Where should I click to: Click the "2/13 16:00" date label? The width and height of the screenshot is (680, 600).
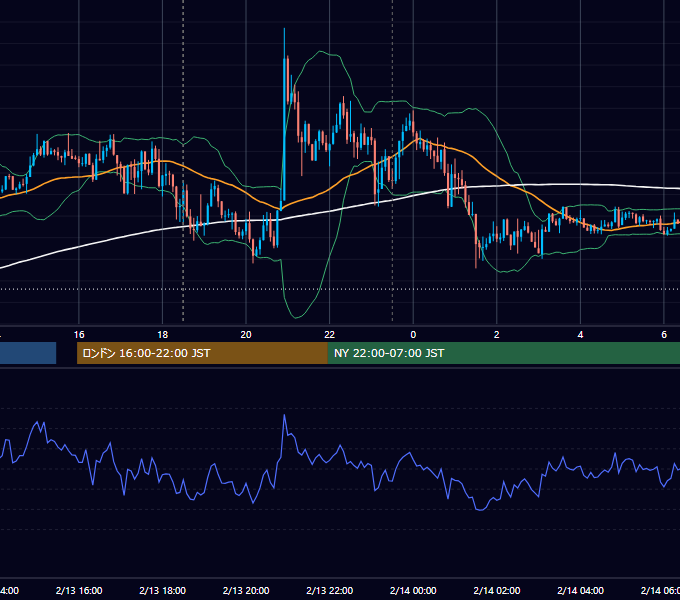click(x=79, y=590)
